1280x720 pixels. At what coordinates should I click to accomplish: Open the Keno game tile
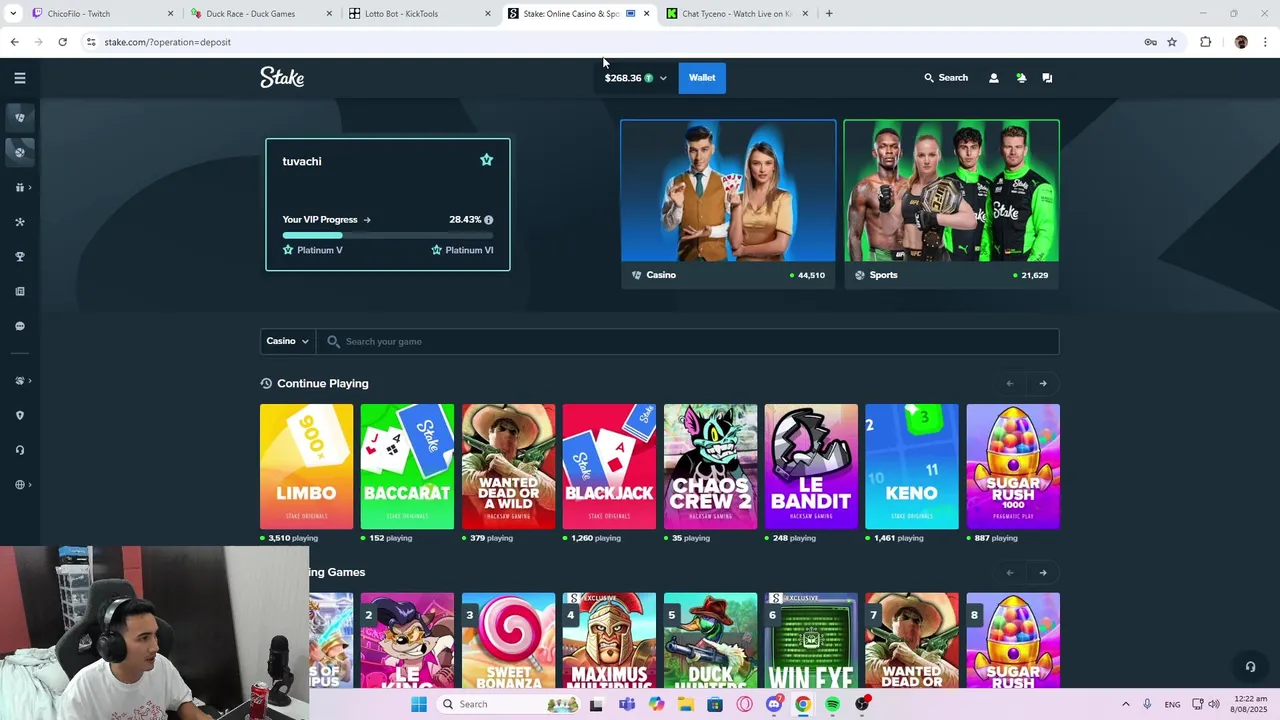912,466
